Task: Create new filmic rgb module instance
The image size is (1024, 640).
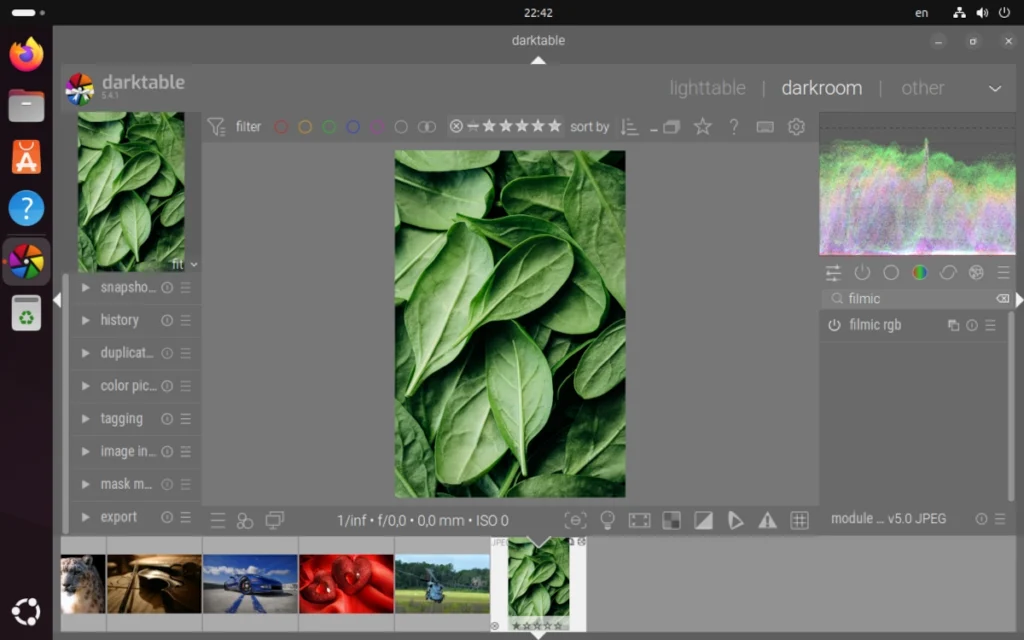Action: pyautogui.click(x=953, y=325)
